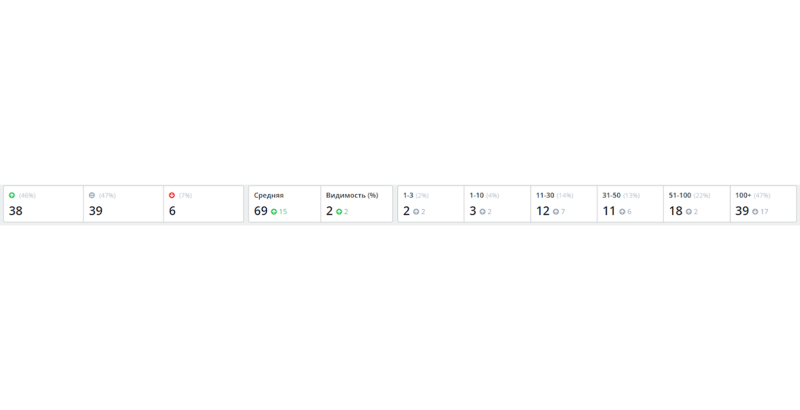800x410 pixels.
Task: Click gray change icon in 11-30 cell
Action: [556, 212]
